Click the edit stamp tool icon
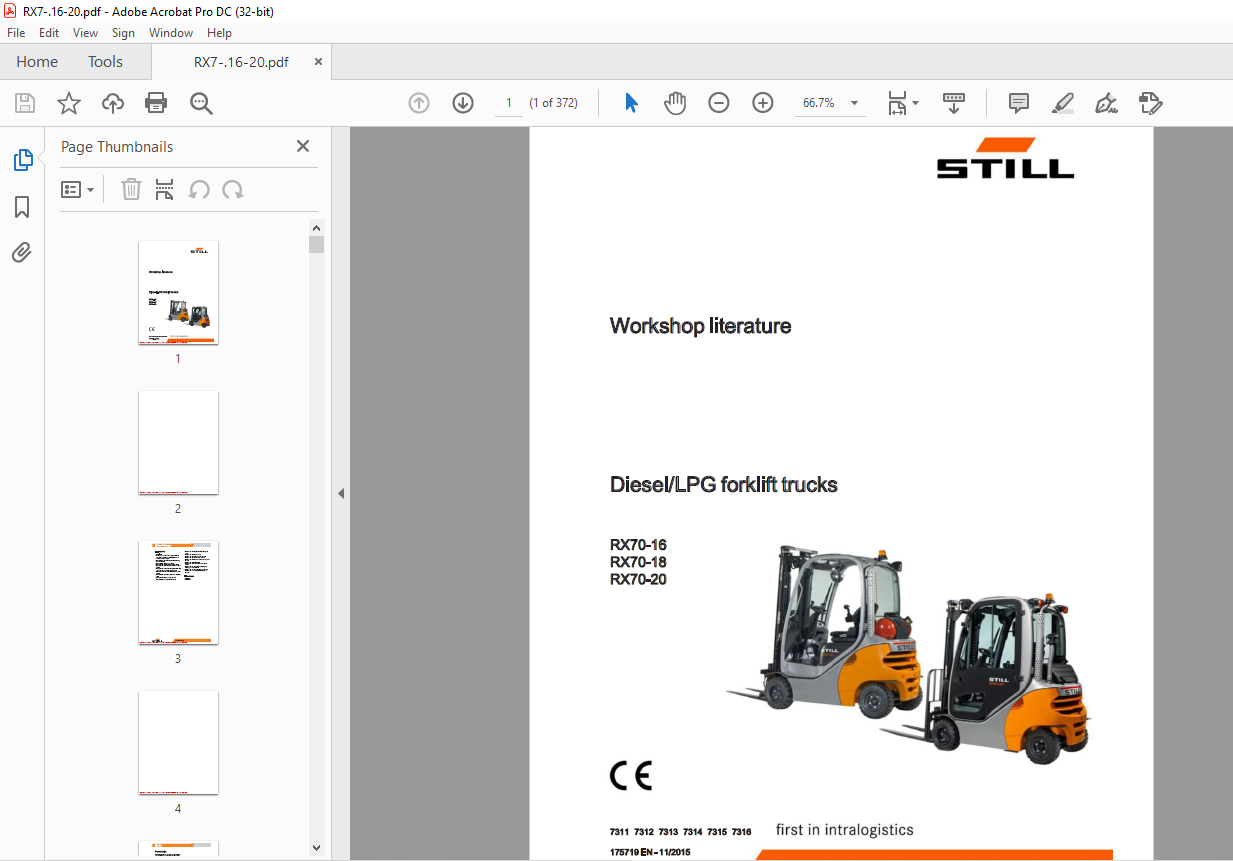The height and width of the screenshot is (861, 1233). point(1150,103)
